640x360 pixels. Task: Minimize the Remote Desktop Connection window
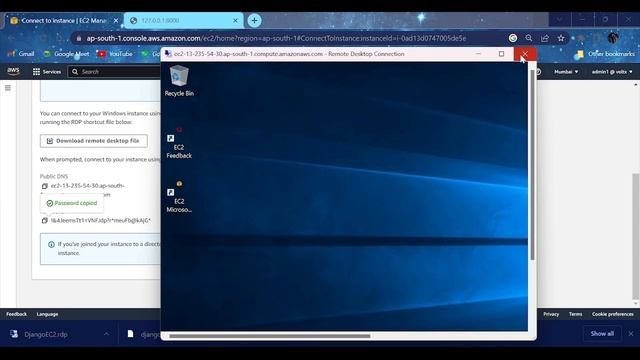pyautogui.click(x=478, y=54)
